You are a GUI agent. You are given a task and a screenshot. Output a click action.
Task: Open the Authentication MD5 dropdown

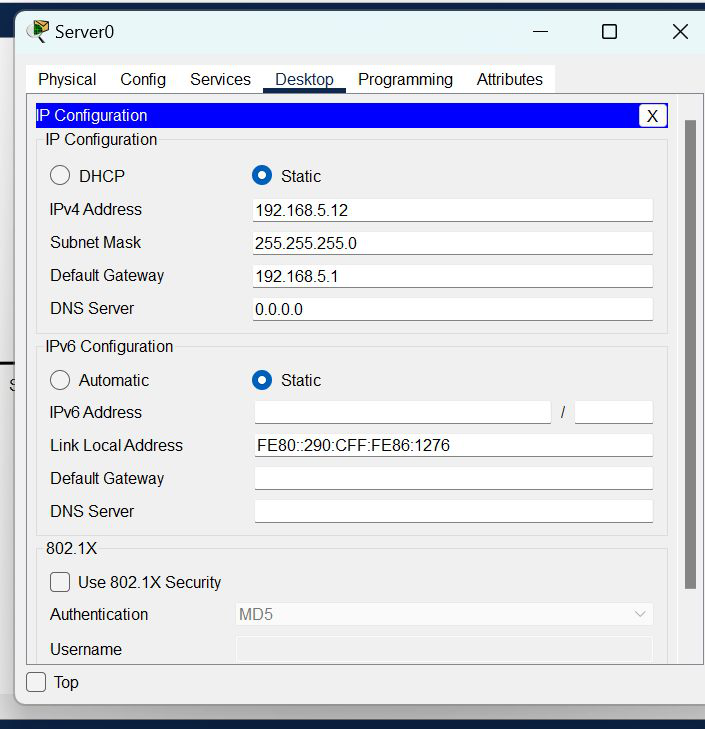tap(444, 614)
